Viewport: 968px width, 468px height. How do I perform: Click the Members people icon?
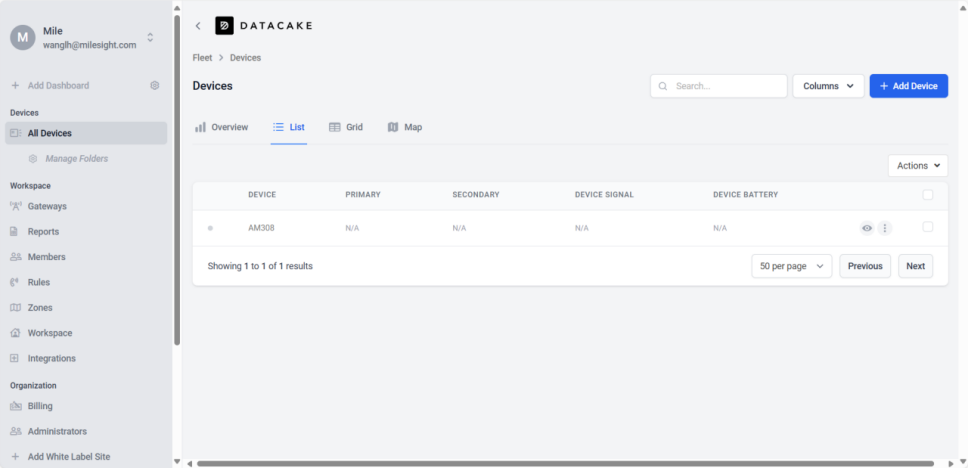tap(15, 257)
